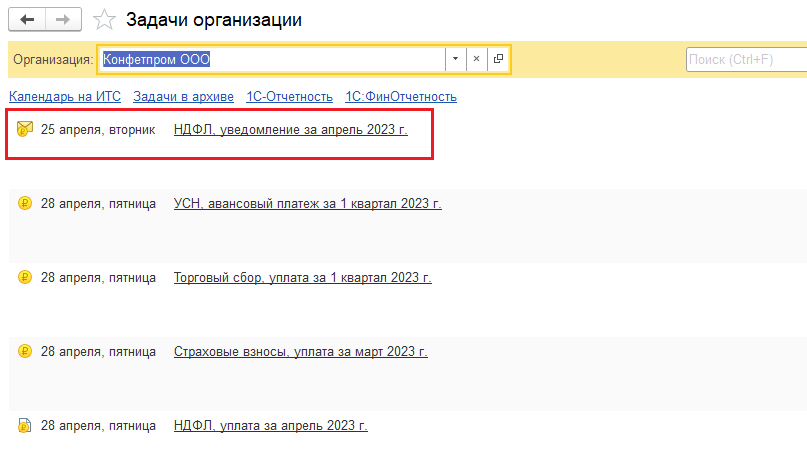Click the ruble coin icon for Страховые взносы
Viewport: 807px width, 464px height.
point(25,351)
